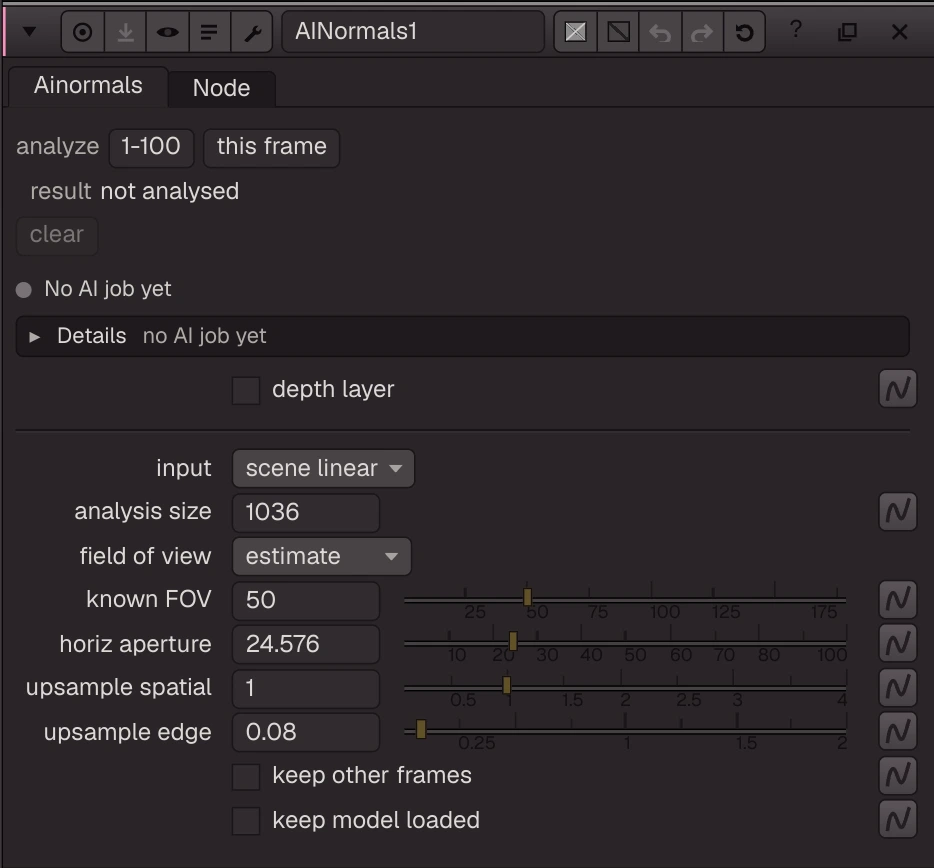Click the crossed-box color icon in the header
The width and height of the screenshot is (934, 868).
click(x=575, y=32)
